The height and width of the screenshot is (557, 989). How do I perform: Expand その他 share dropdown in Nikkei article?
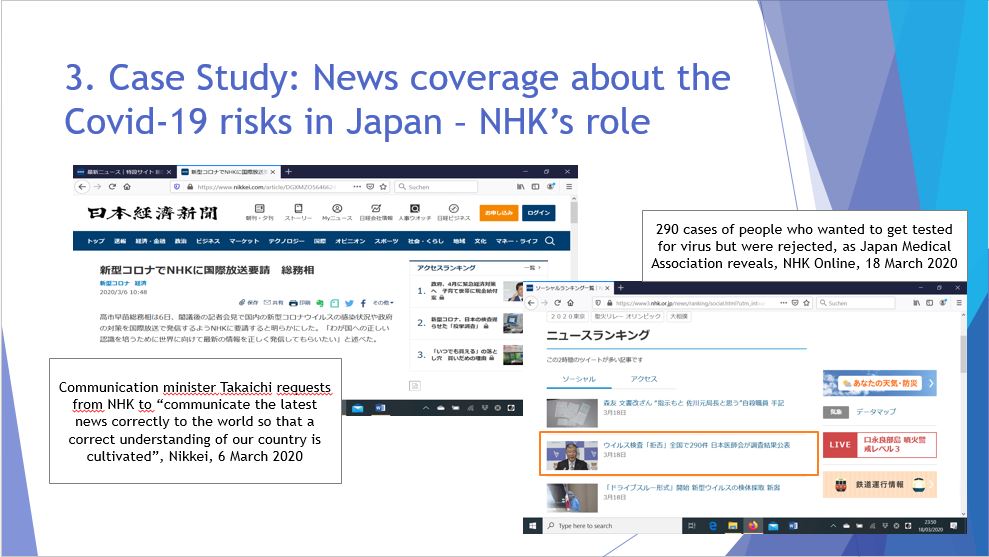(x=383, y=303)
